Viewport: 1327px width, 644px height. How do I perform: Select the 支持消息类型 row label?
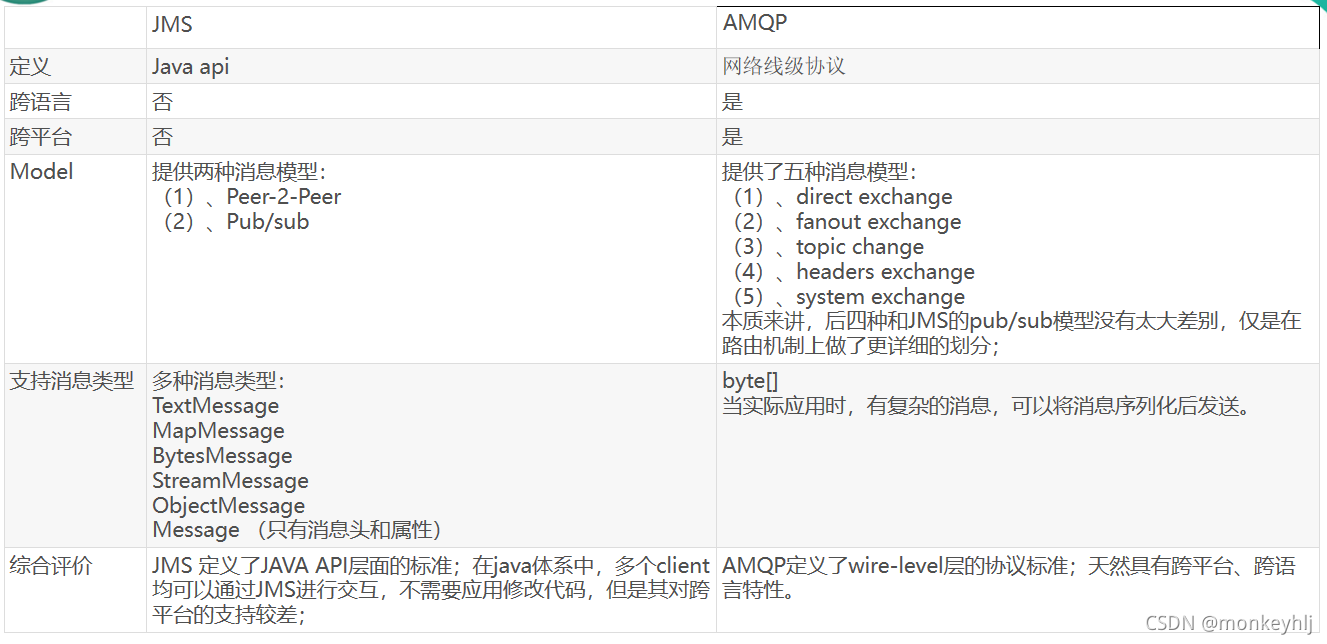(71, 381)
